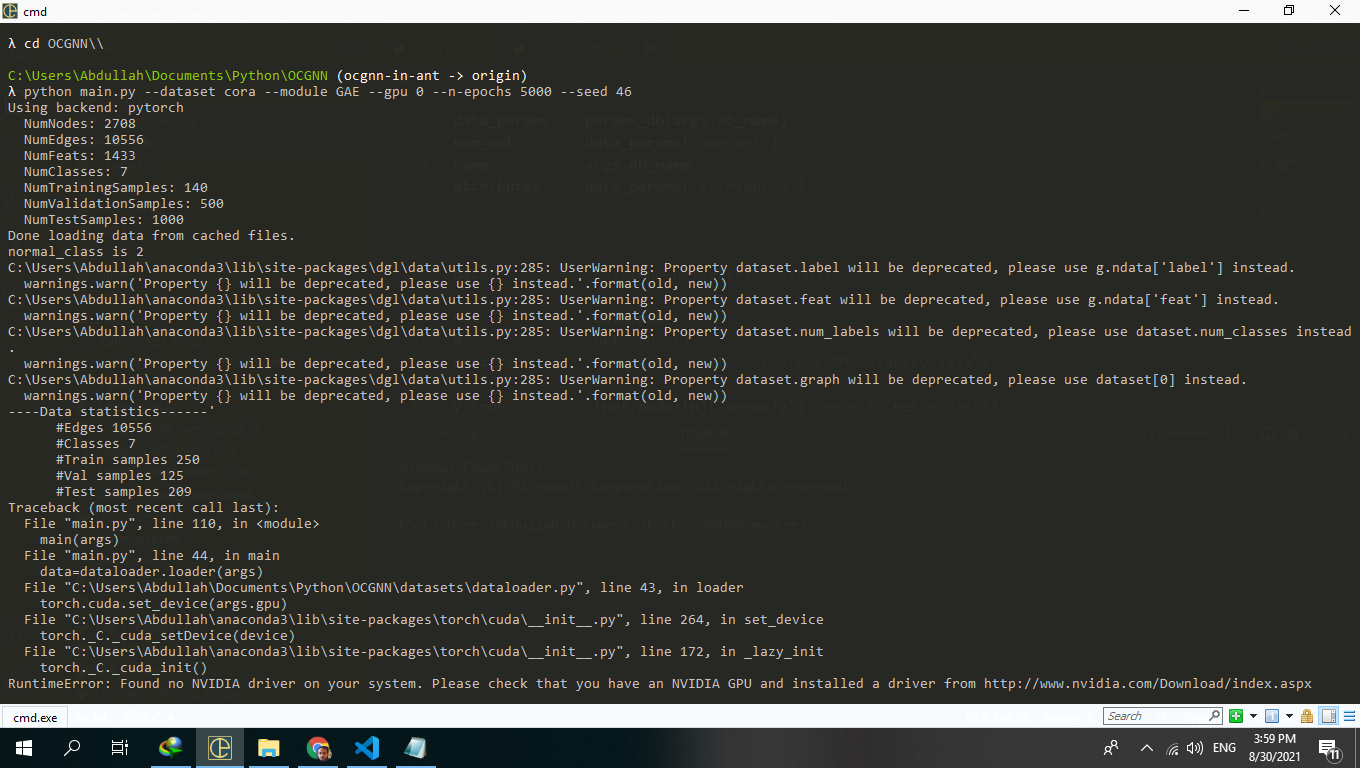Show hidden icons with the tray chevron

1147,747
